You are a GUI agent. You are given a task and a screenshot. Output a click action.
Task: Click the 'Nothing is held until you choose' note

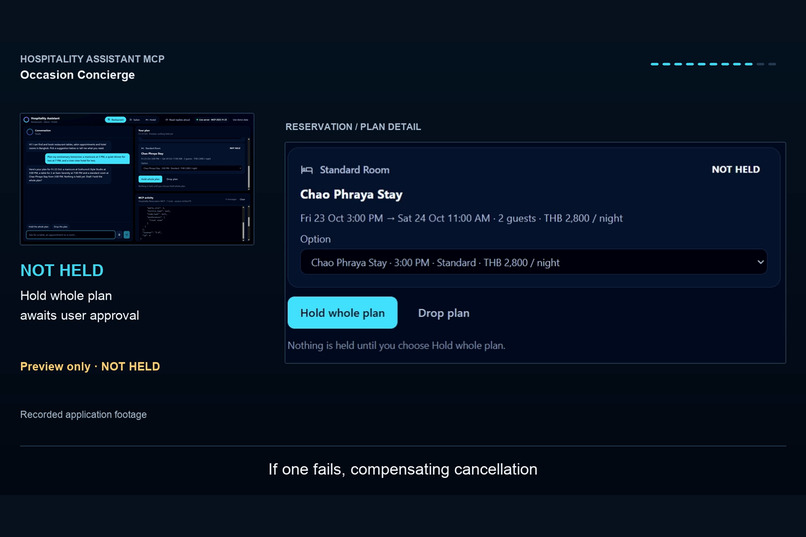(396, 345)
